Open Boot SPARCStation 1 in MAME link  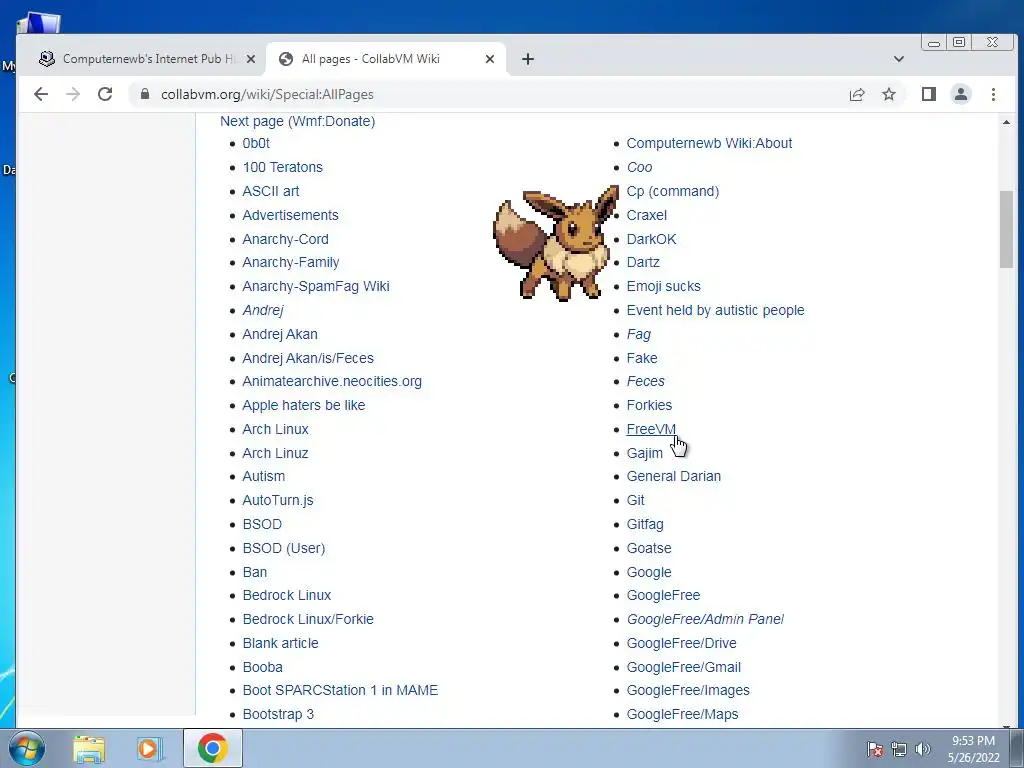pyautogui.click(x=340, y=690)
